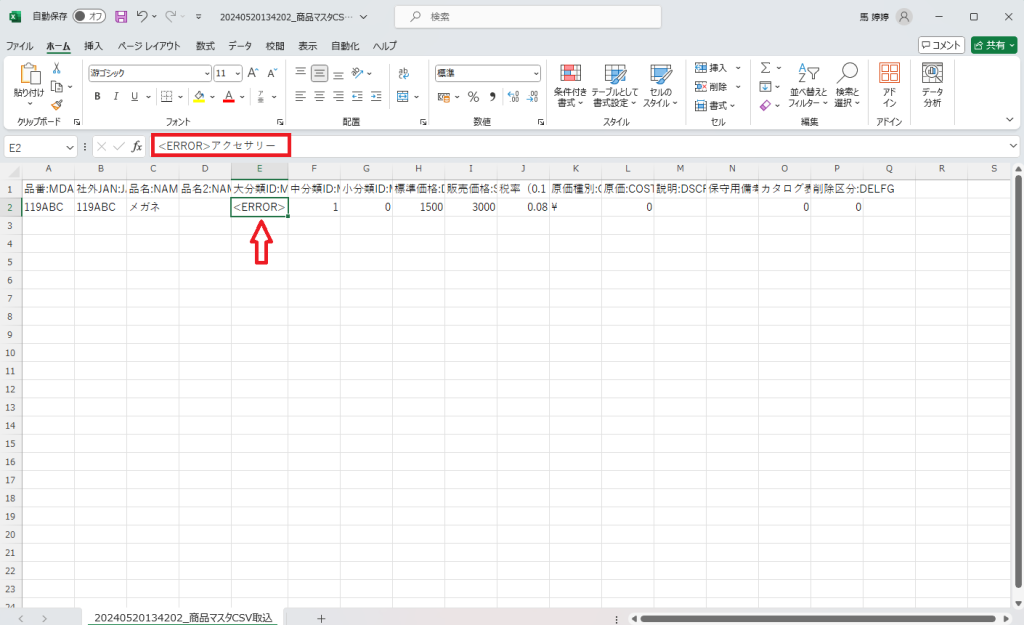1024x625 pixels.
Task: Click the データ分析 data analysis icon
Action: [x=932, y=84]
